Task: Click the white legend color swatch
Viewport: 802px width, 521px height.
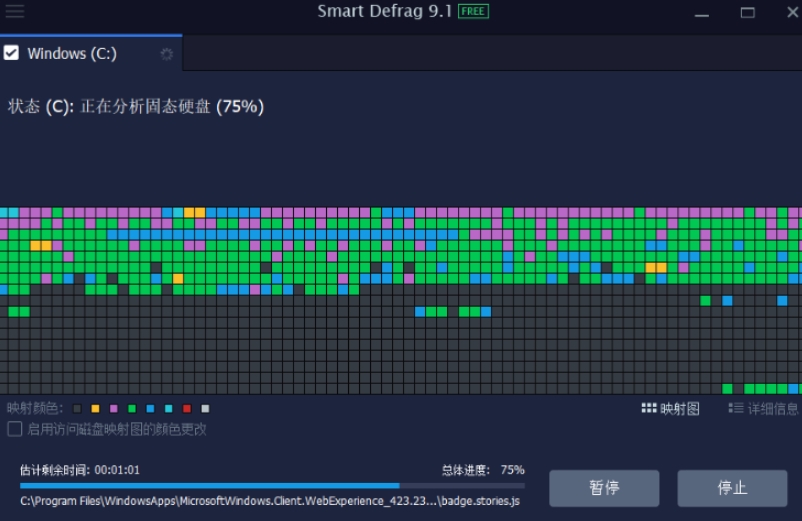Action: tap(205, 409)
